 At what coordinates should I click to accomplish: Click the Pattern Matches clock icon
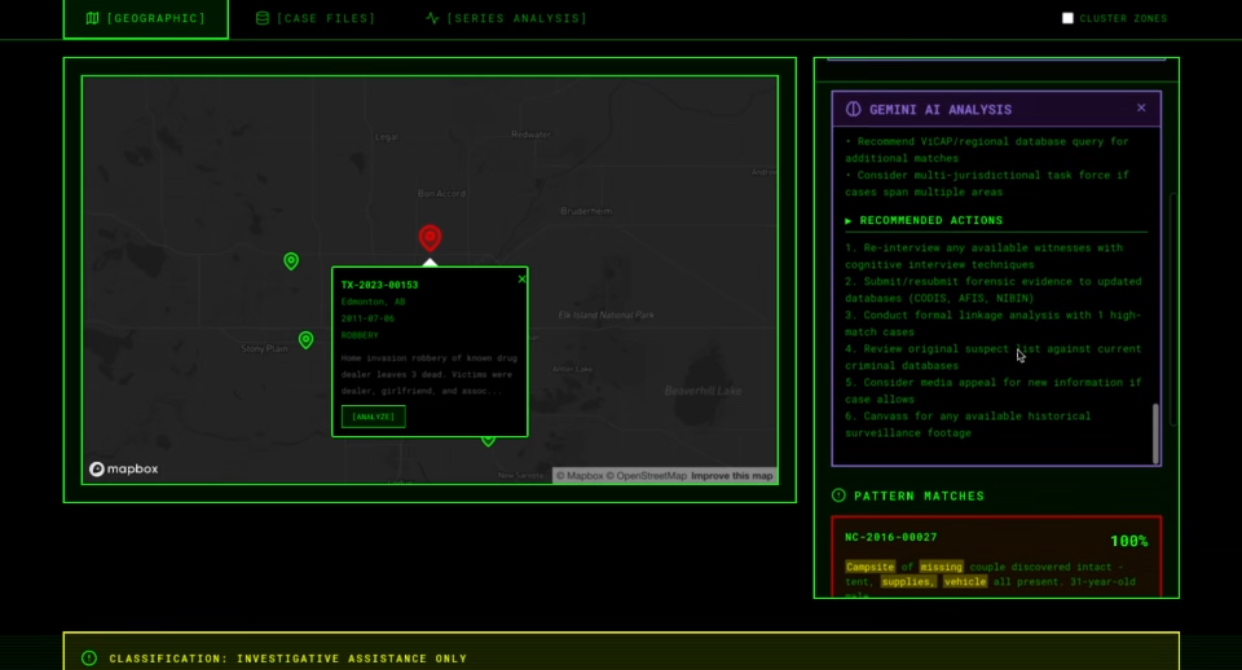[838, 495]
